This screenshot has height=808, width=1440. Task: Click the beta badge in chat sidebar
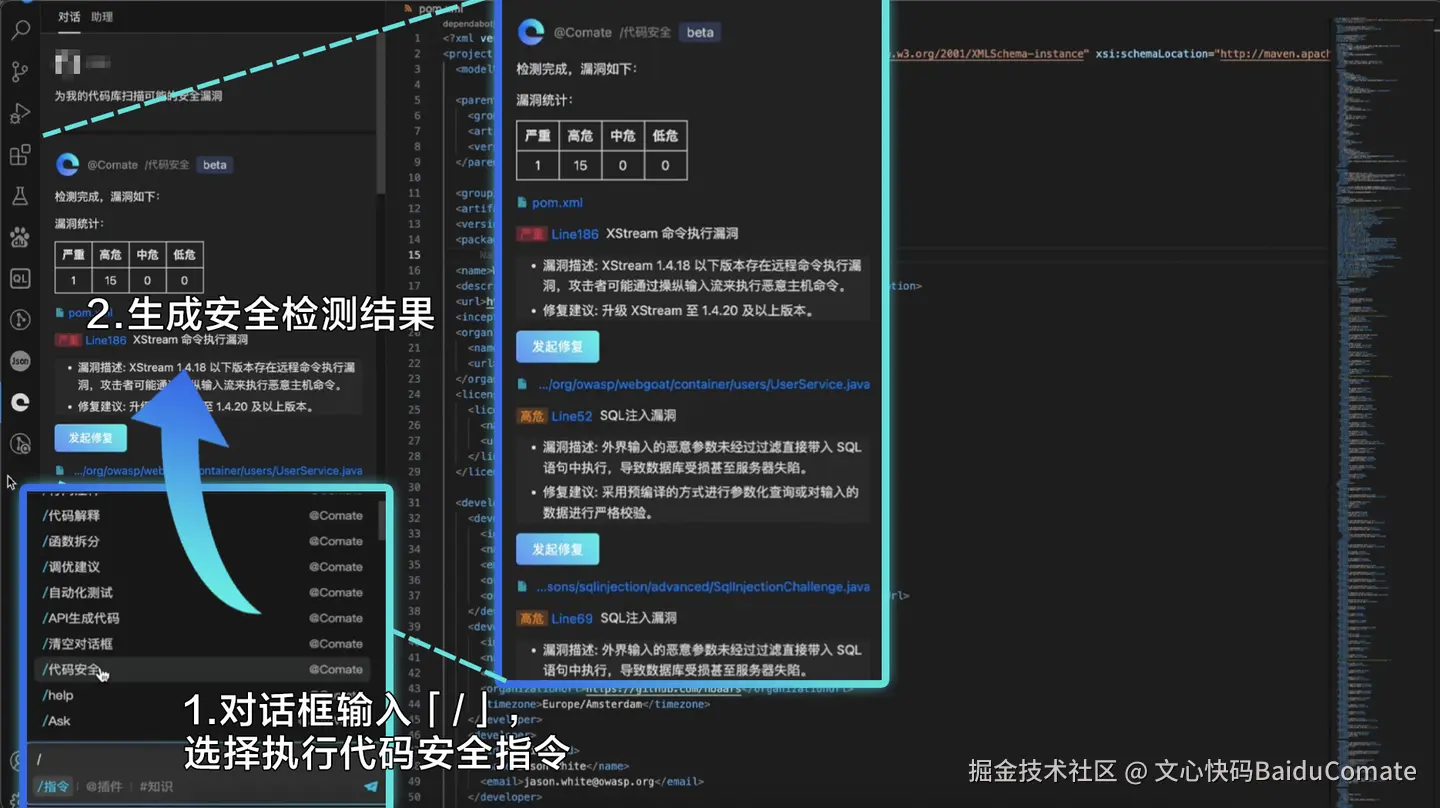[215, 165]
